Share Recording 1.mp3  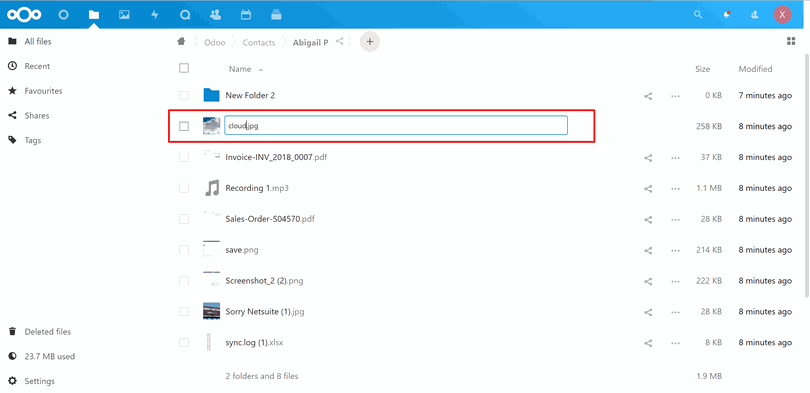(648, 188)
